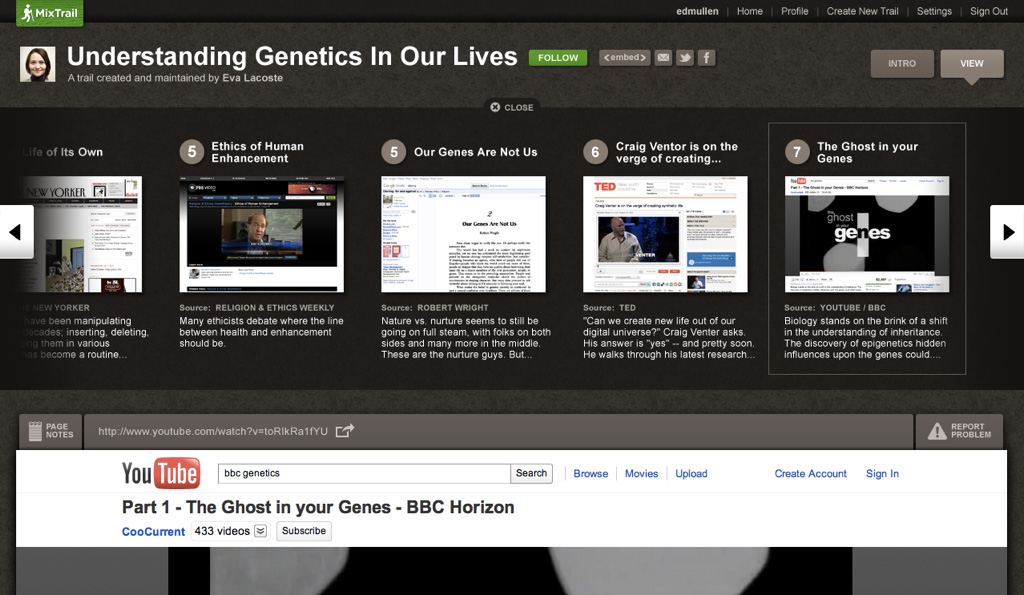This screenshot has width=1024, height=595.
Task: Click 'Our Genes Are Not Us' title
Action: [x=475, y=152]
